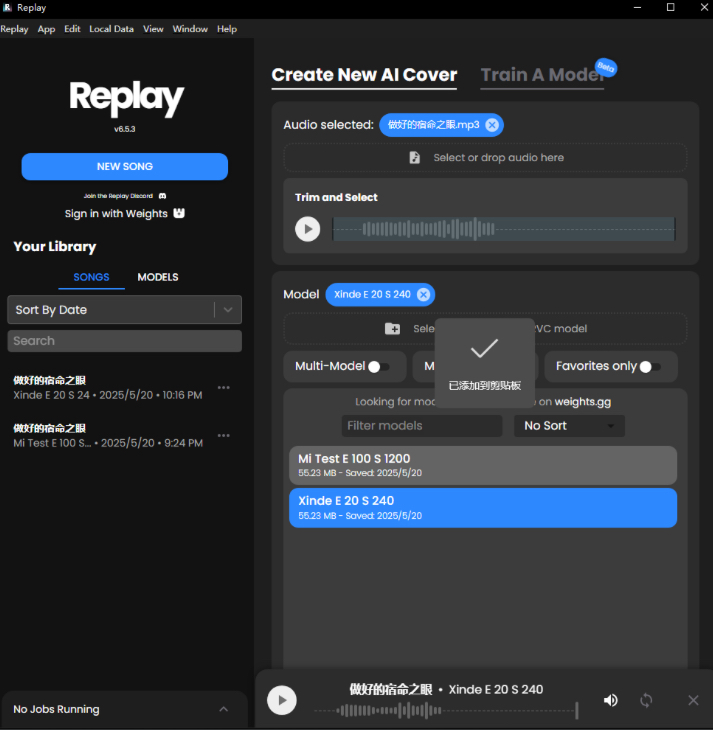
Task: Open the View menu
Action: coord(153,29)
